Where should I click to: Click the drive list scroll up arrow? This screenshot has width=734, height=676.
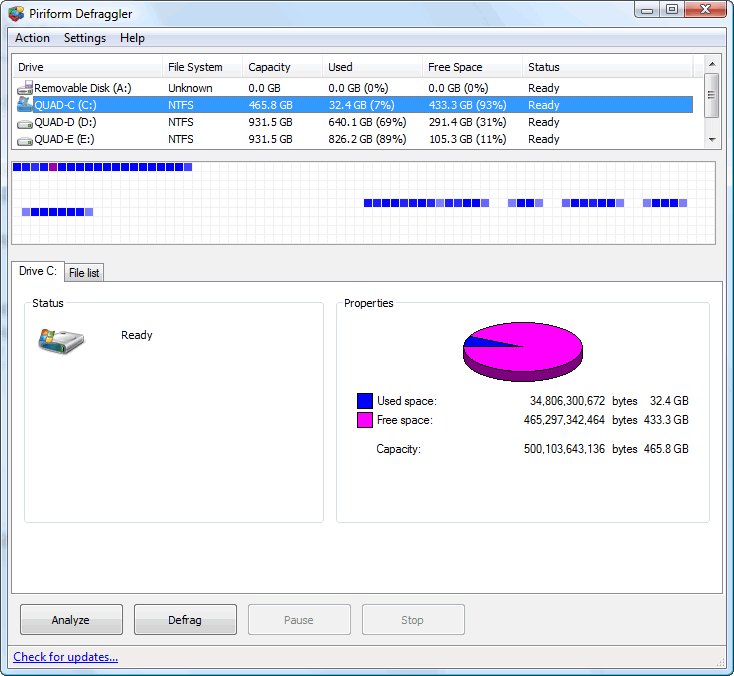tap(712, 64)
